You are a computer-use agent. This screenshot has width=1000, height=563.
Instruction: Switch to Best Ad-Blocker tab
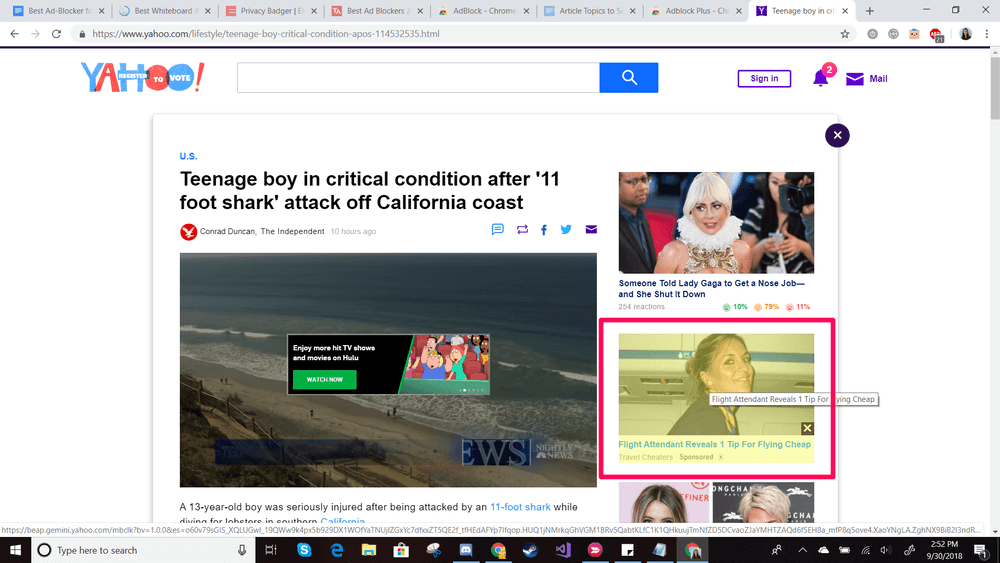pyautogui.click(x=59, y=11)
